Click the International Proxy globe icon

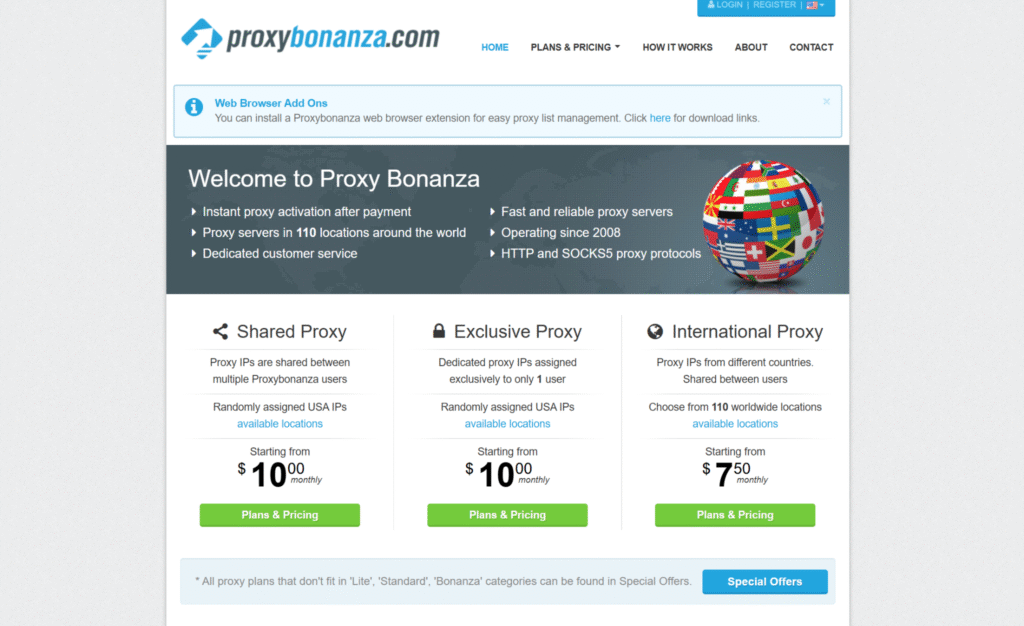tap(655, 332)
